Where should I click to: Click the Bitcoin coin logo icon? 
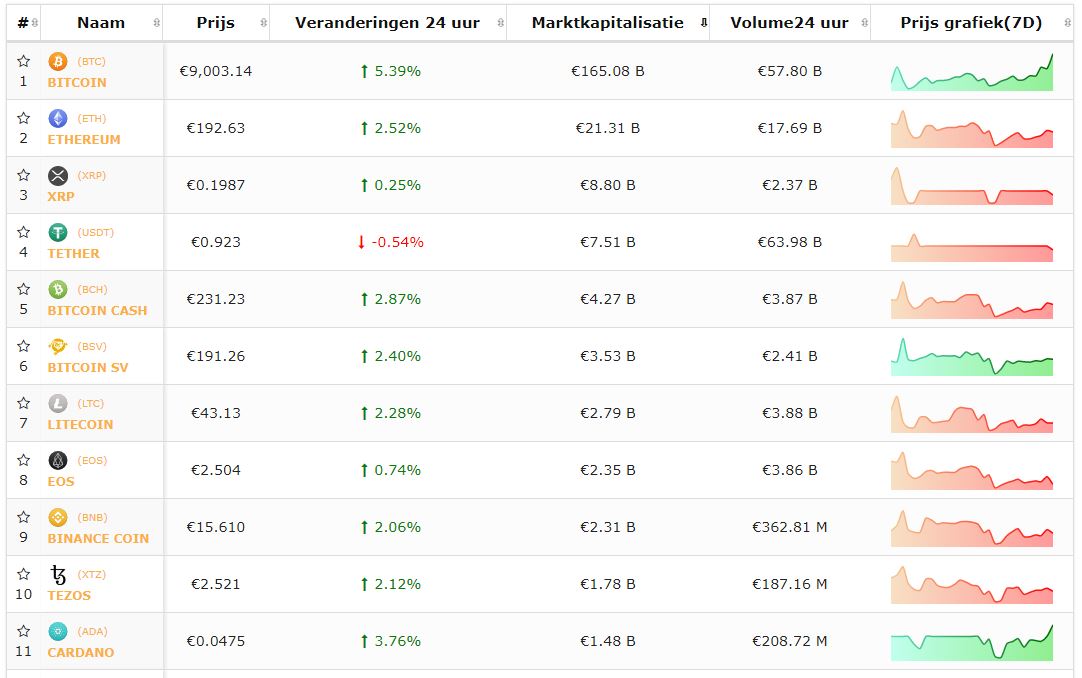click(58, 61)
